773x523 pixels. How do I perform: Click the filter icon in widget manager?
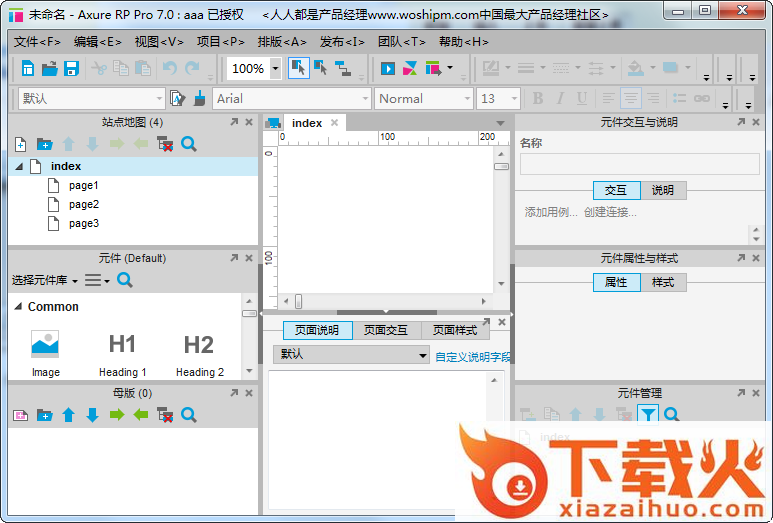click(x=648, y=415)
